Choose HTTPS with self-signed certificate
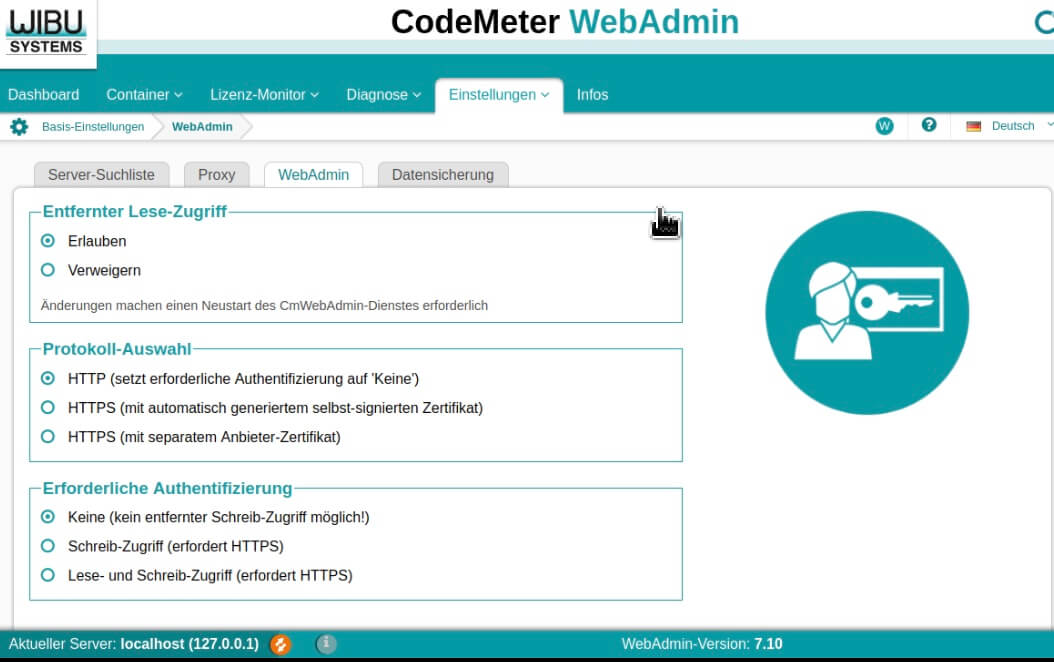Image resolution: width=1054 pixels, height=662 pixels. pyautogui.click(x=48, y=407)
